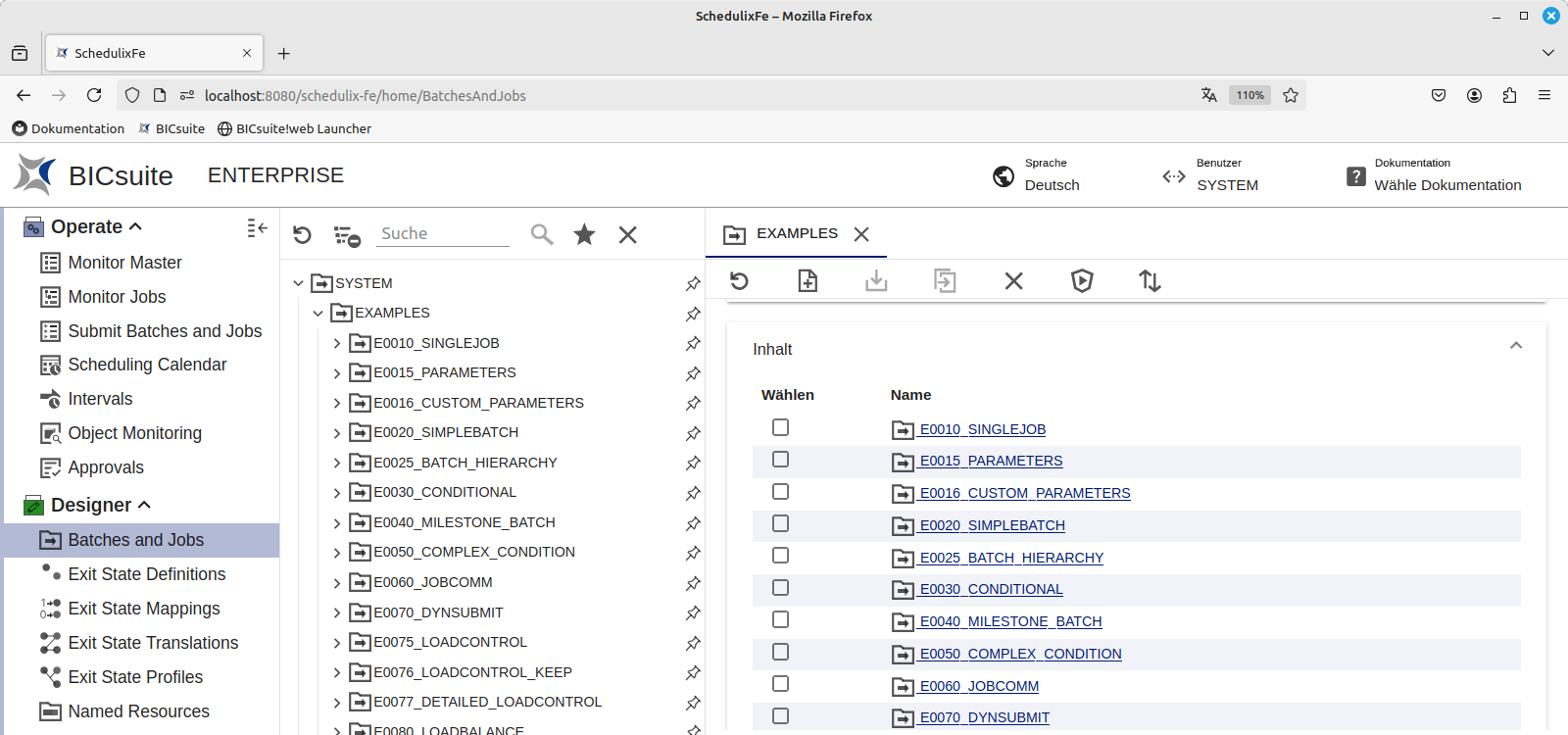Pin E0020_SIMPLEBATCH in the tree
Viewport: 1568px width, 735px height.
click(x=693, y=433)
